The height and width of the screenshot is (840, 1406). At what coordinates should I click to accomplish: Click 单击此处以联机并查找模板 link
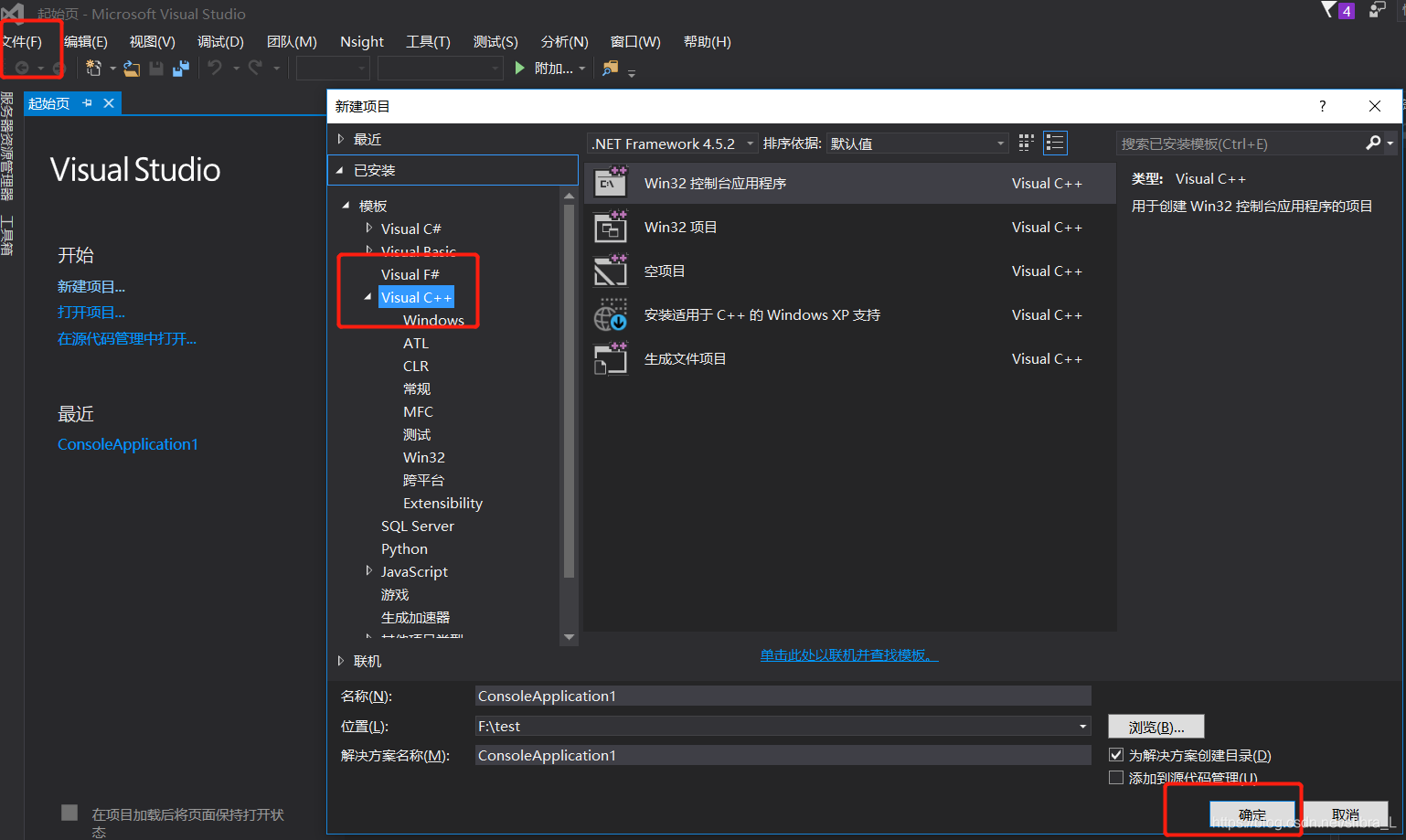(x=849, y=654)
